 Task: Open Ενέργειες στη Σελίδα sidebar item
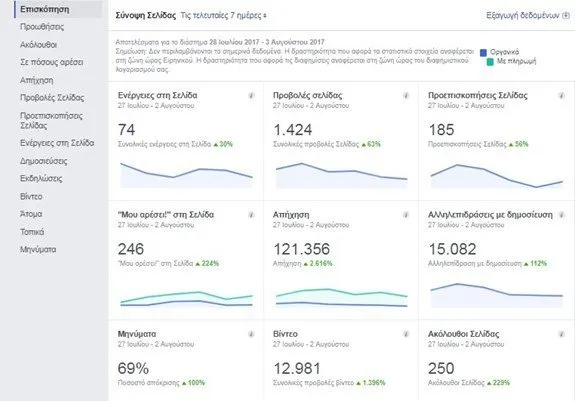tap(57, 143)
